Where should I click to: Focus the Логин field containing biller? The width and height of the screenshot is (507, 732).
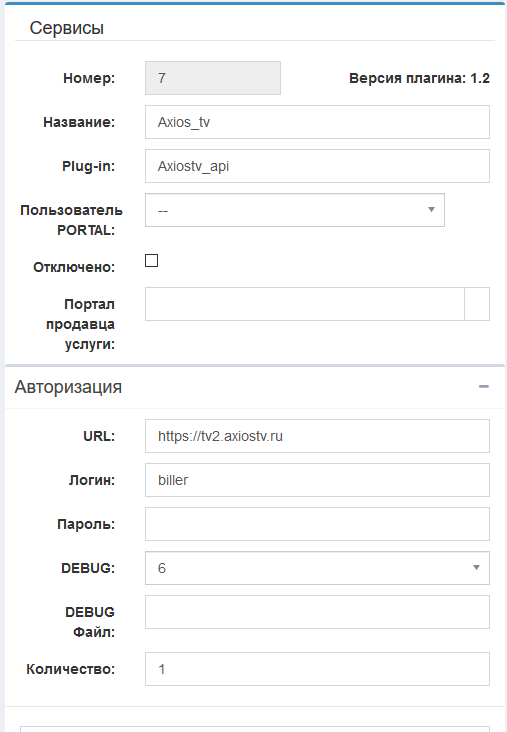click(x=317, y=480)
